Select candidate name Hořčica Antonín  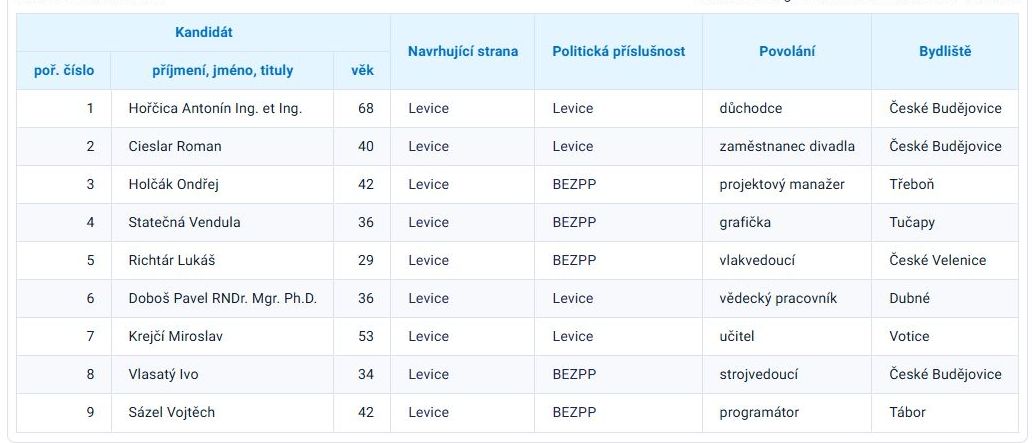[215, 108]
